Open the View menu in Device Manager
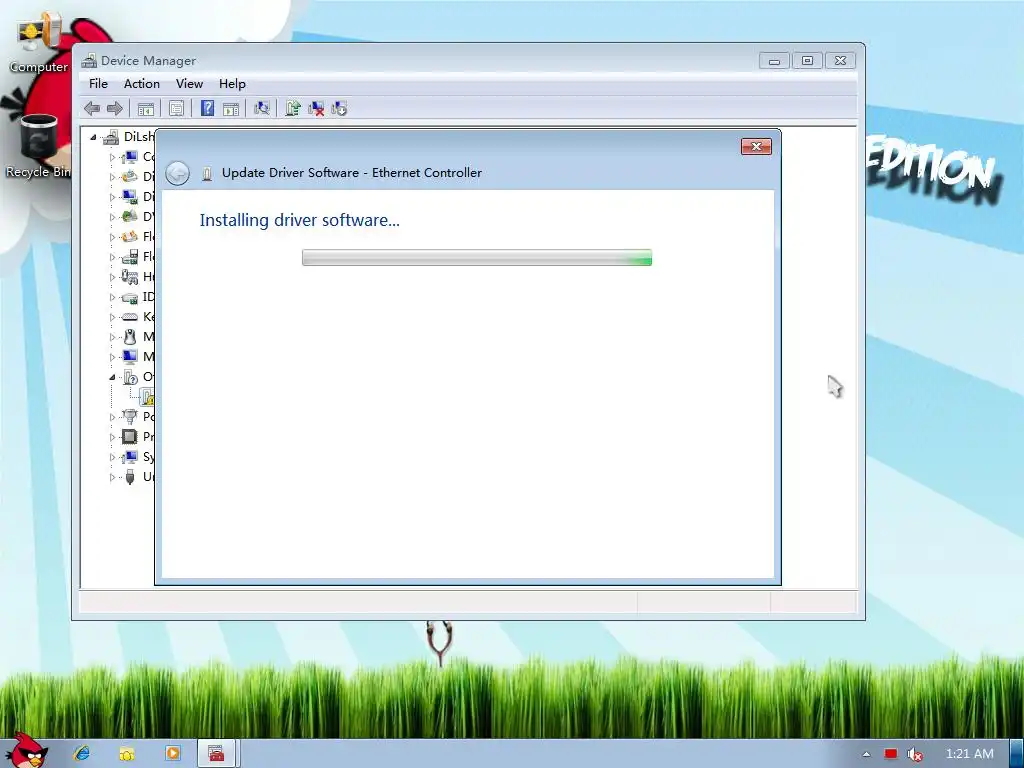This screenshot has height=768, width=1024. [189, 84]
